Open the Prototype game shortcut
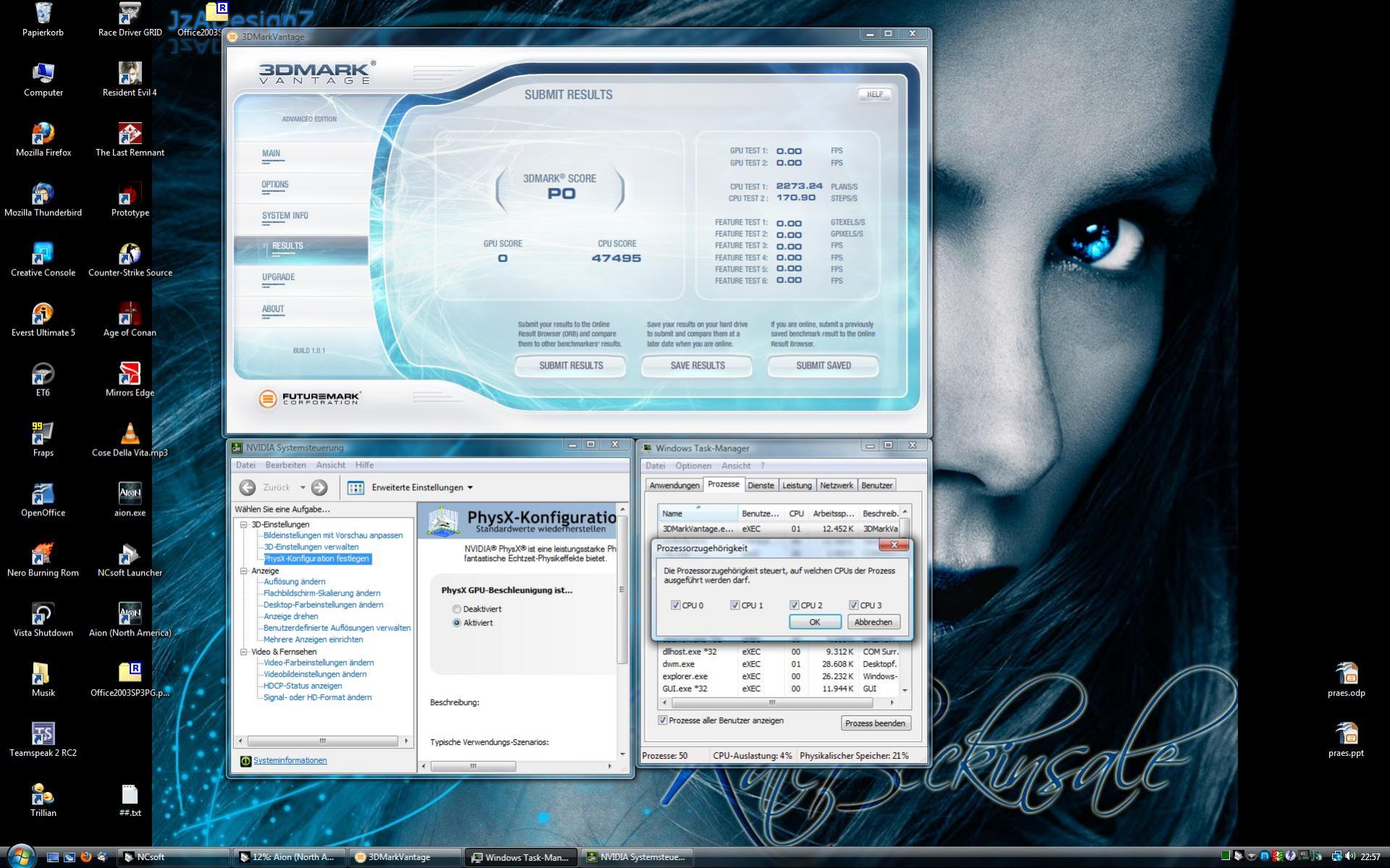Image resolution: width=1390 pixels, height=868 pixels. click(x=130, y=201)
